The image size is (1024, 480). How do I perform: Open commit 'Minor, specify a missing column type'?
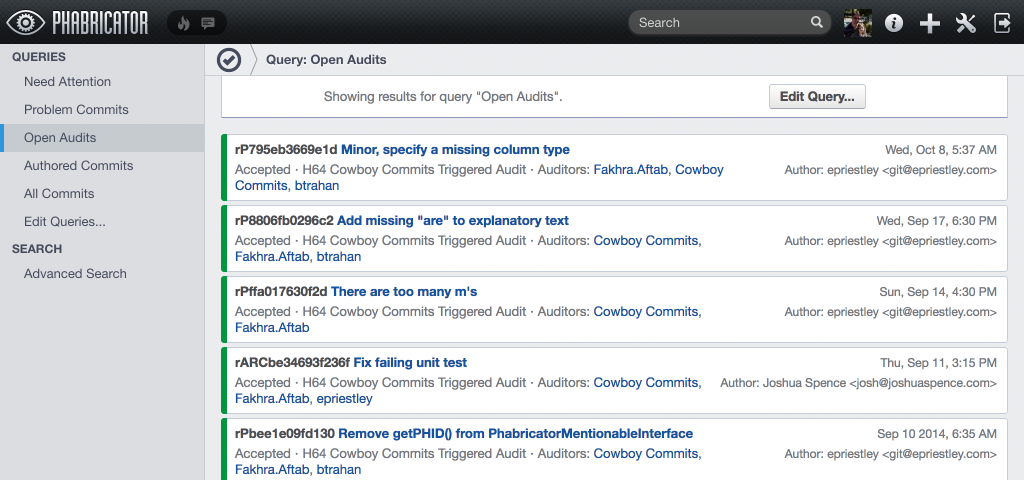[x=455, y=150]
